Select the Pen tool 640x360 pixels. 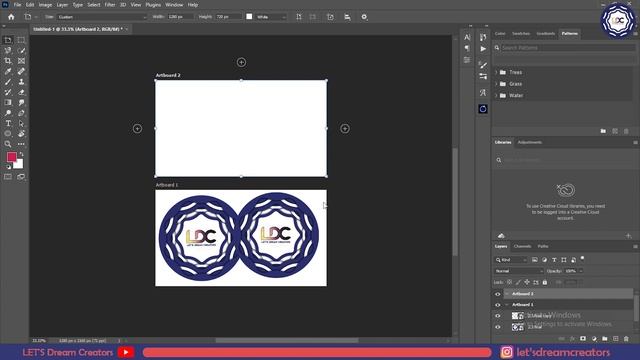pyautogui.click(x=21, y=113)
